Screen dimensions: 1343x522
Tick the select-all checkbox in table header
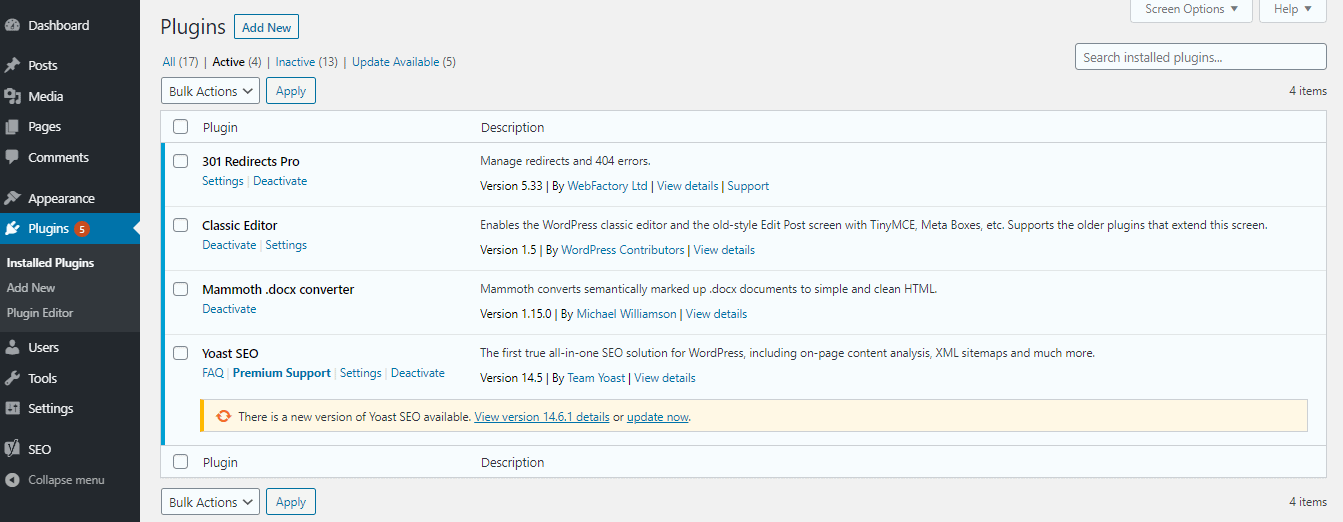(x=180, y=127)
